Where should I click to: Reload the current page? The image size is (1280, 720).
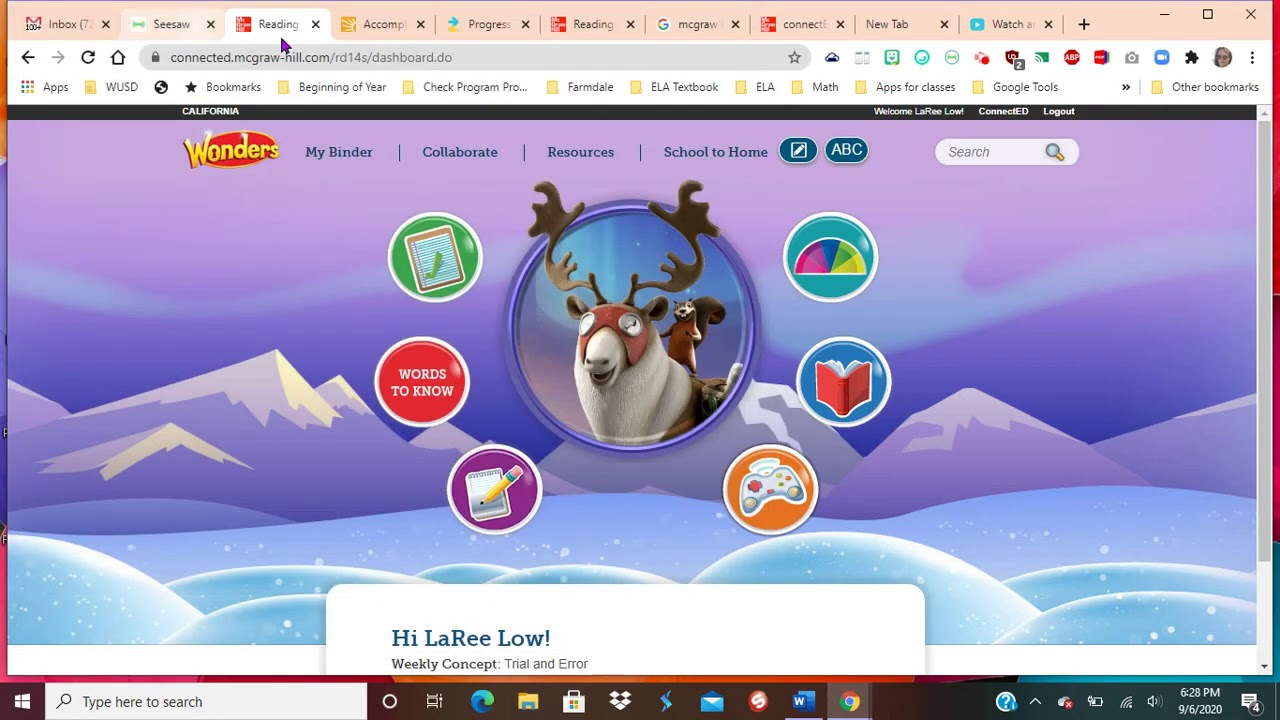[88, 57]
